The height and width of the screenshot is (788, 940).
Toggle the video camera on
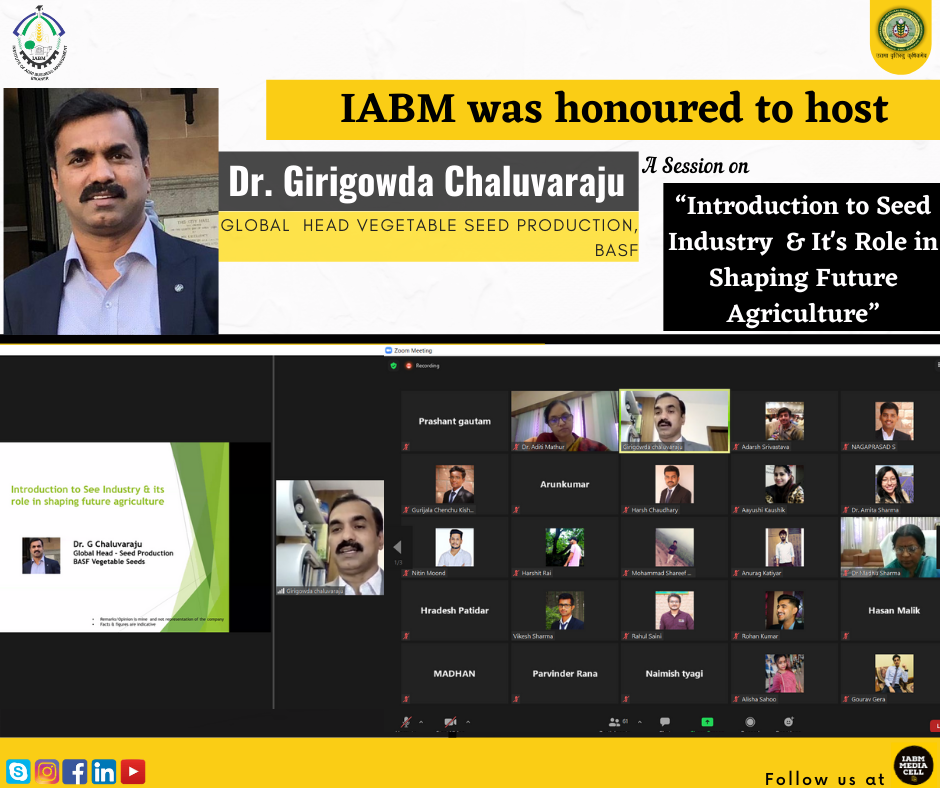(x=450, y=722)
